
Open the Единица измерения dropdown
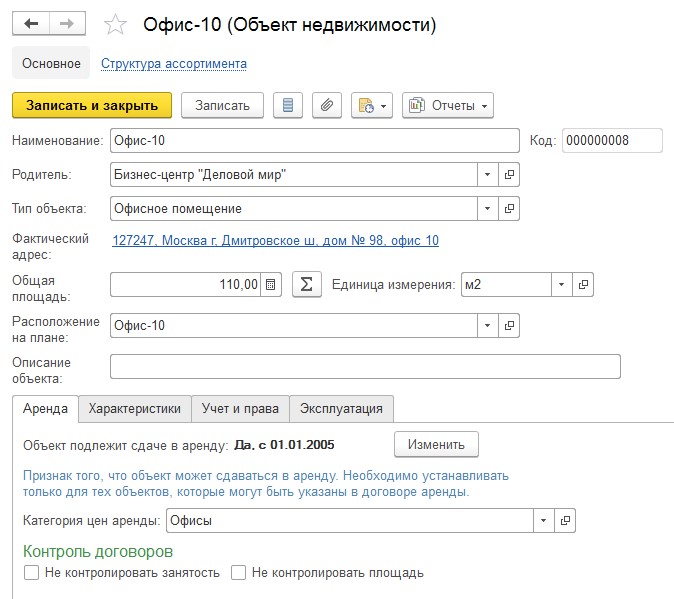click(562, 284)
